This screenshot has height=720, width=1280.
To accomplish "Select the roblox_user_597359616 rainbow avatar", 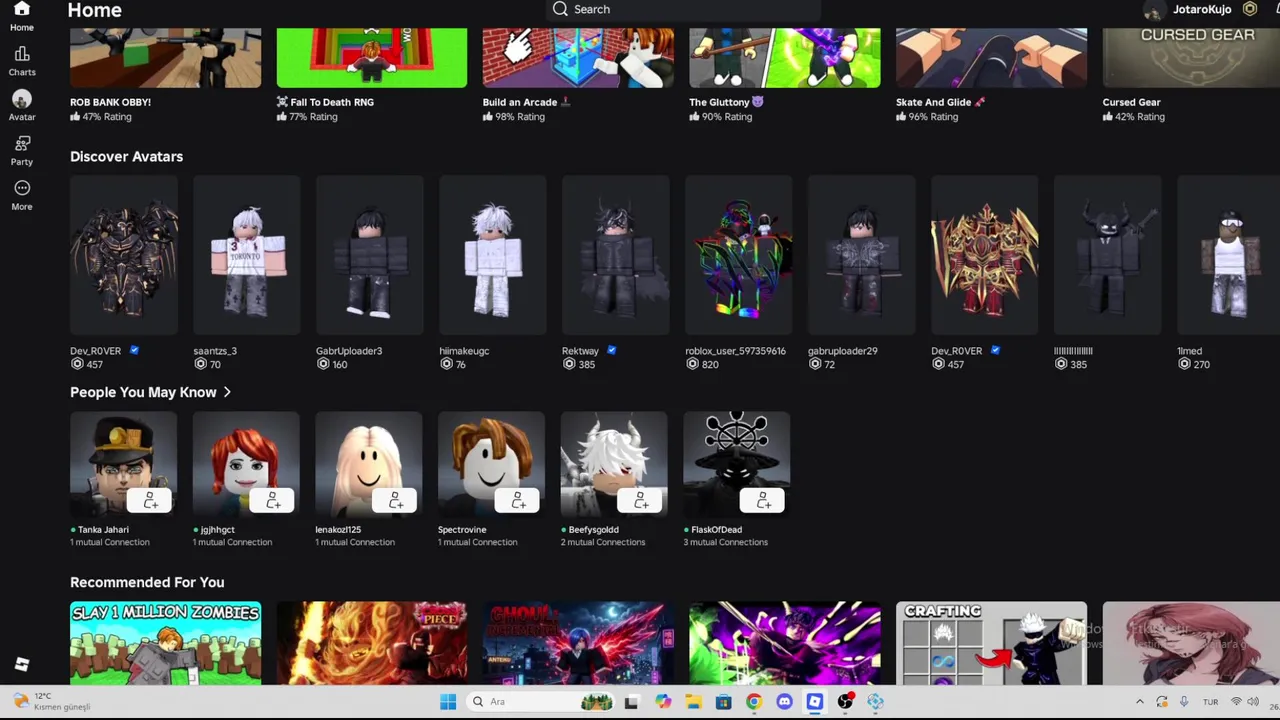I will pyautogui.click(x=739, y=256).
